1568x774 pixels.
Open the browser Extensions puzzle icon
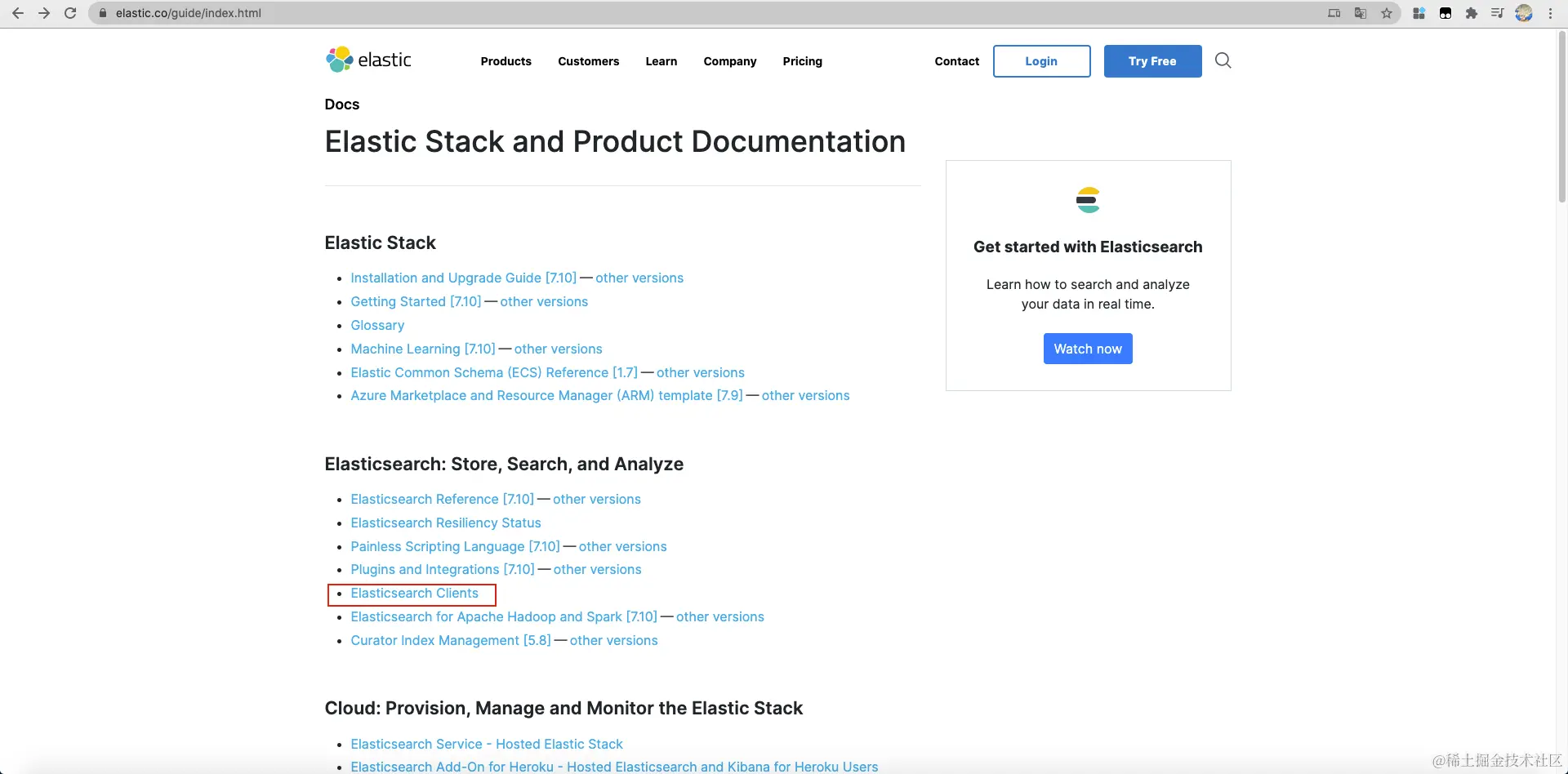1472,13
